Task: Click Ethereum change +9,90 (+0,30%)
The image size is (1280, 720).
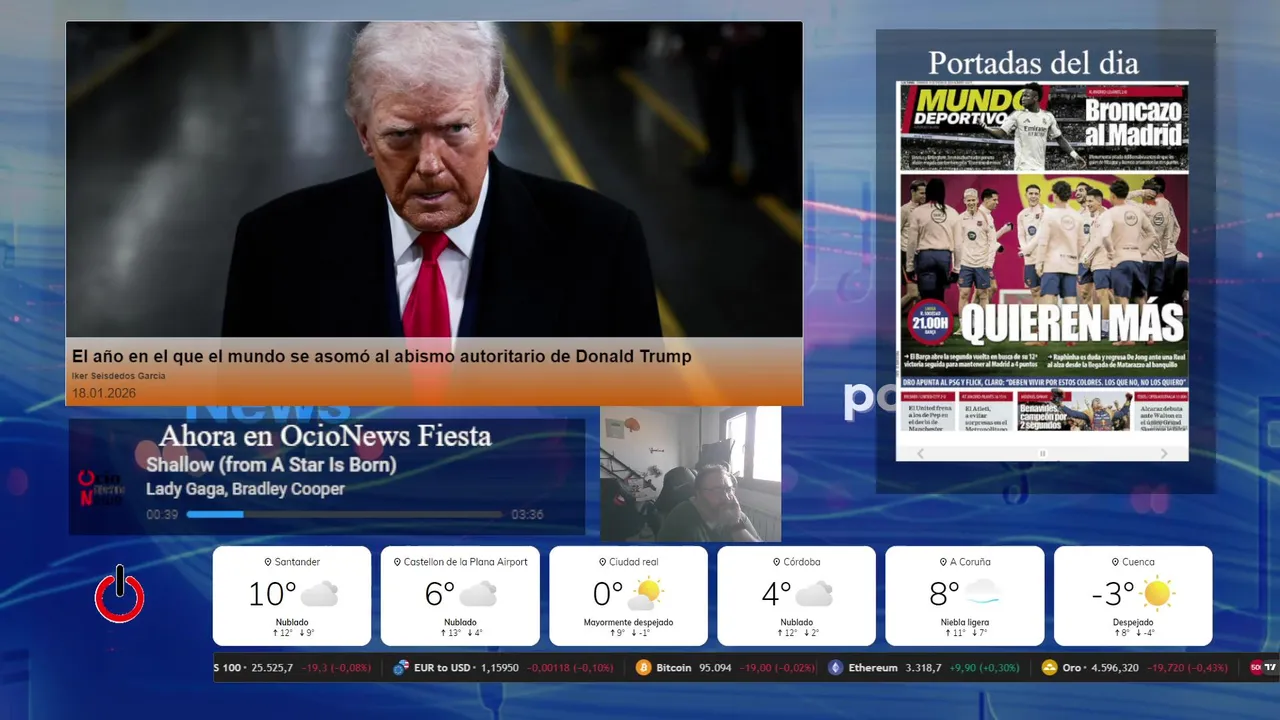Action: point(984,667)
